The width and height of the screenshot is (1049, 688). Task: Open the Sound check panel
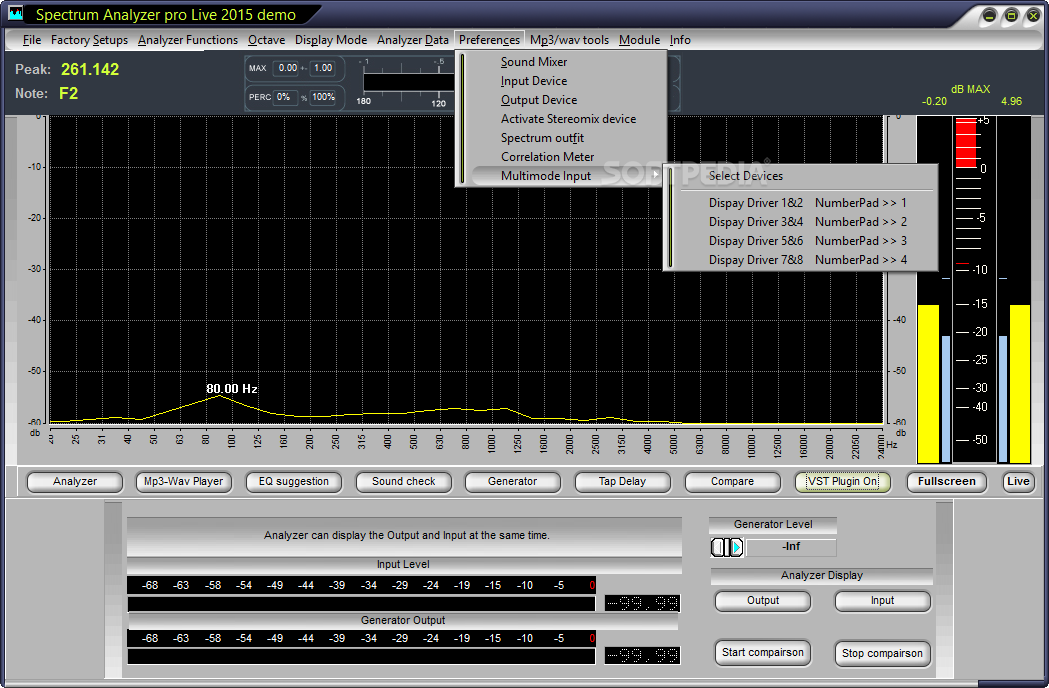pyautogui.click(x=403, y=481)
